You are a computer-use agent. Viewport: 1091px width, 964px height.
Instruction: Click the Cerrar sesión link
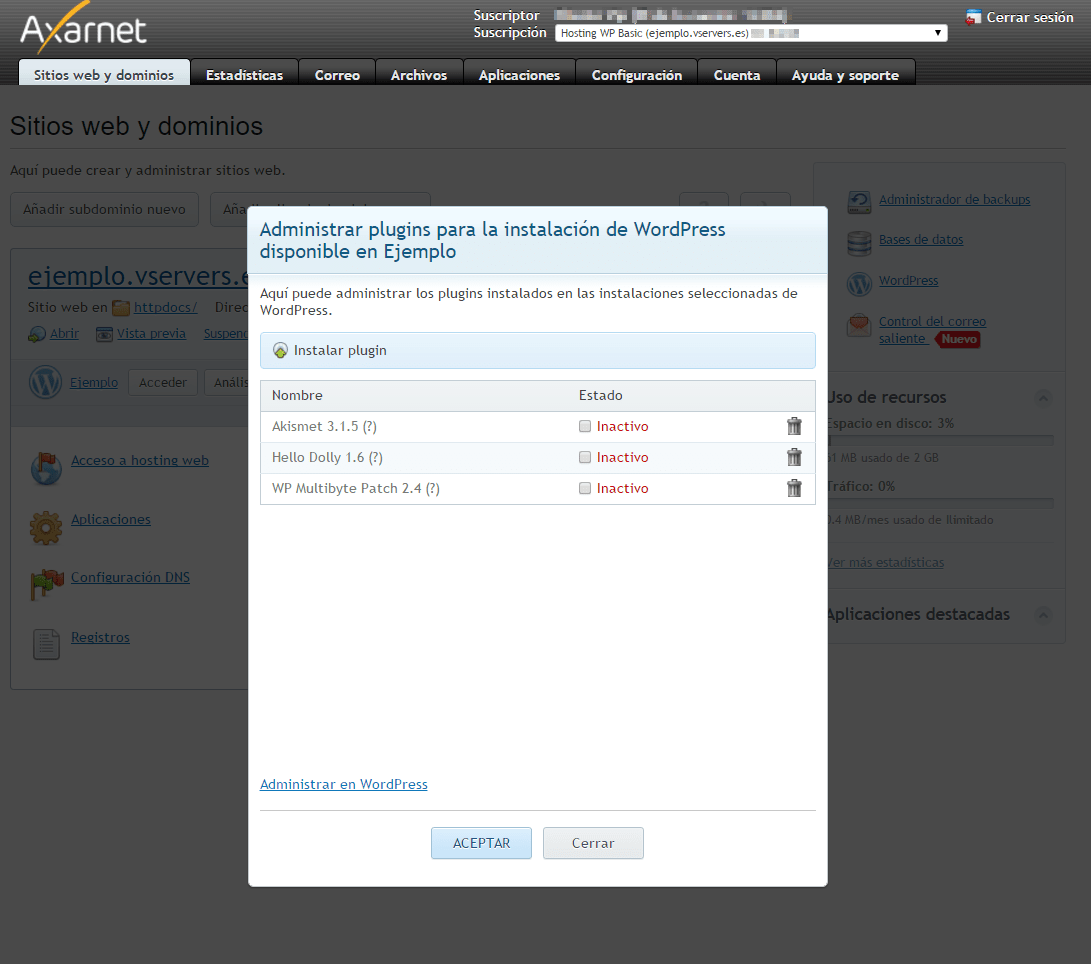[x=1030, y=17]
